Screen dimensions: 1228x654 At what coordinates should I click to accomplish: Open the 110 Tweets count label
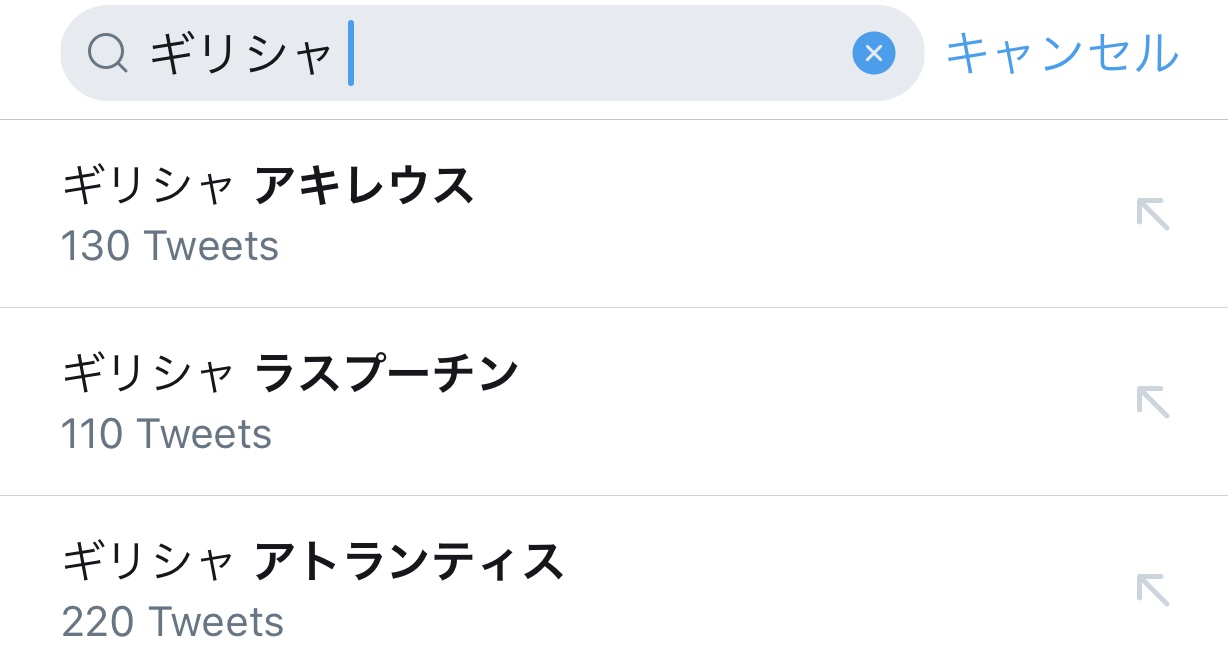point(166,434)
